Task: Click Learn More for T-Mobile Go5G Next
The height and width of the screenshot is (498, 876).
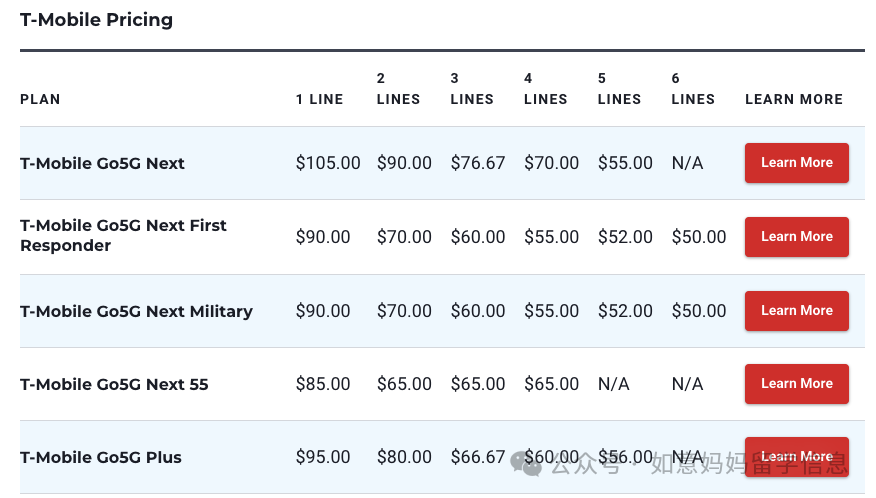Action: (x=796, y=163)
